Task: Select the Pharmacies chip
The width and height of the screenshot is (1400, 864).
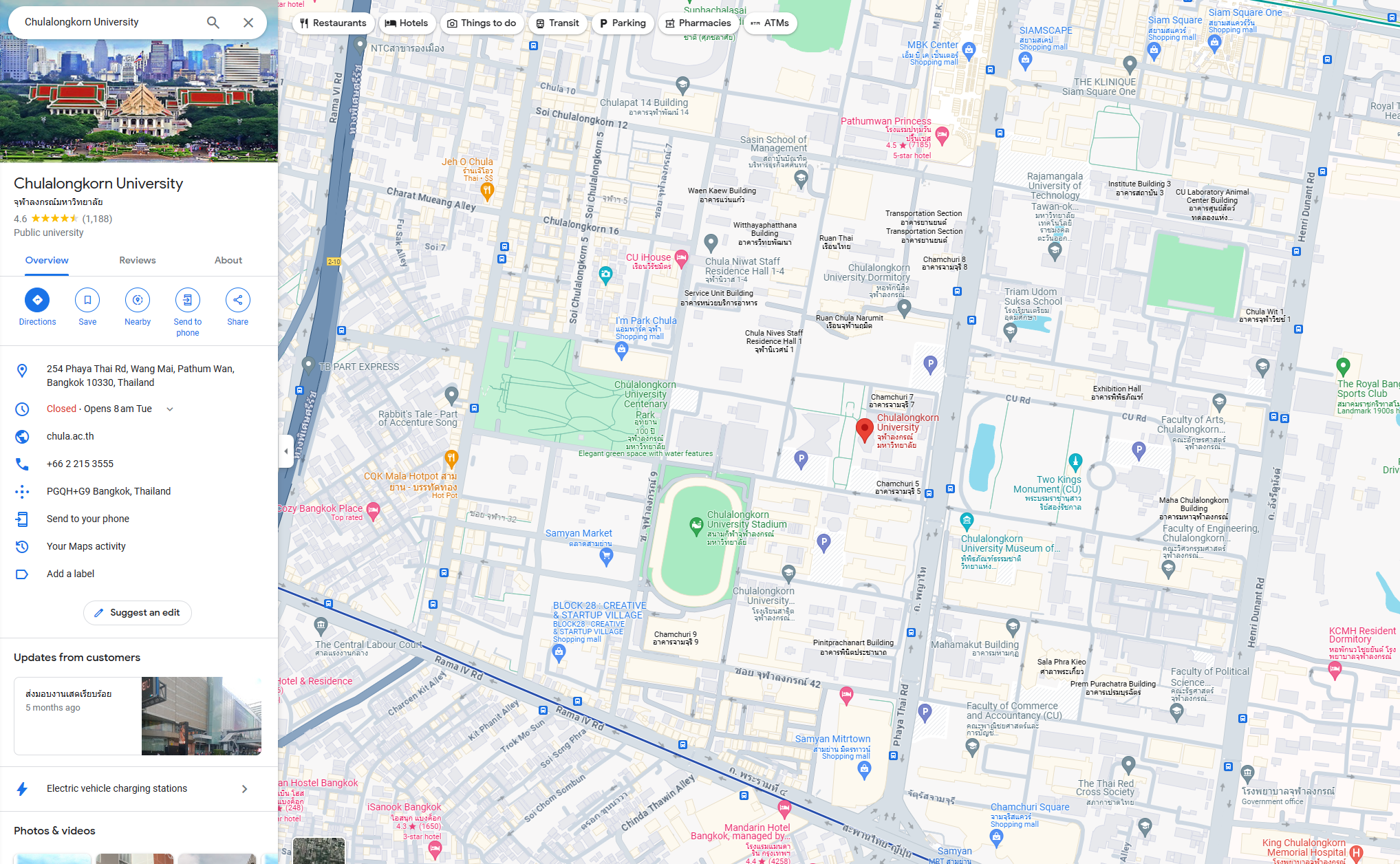Action: point(698,23)
